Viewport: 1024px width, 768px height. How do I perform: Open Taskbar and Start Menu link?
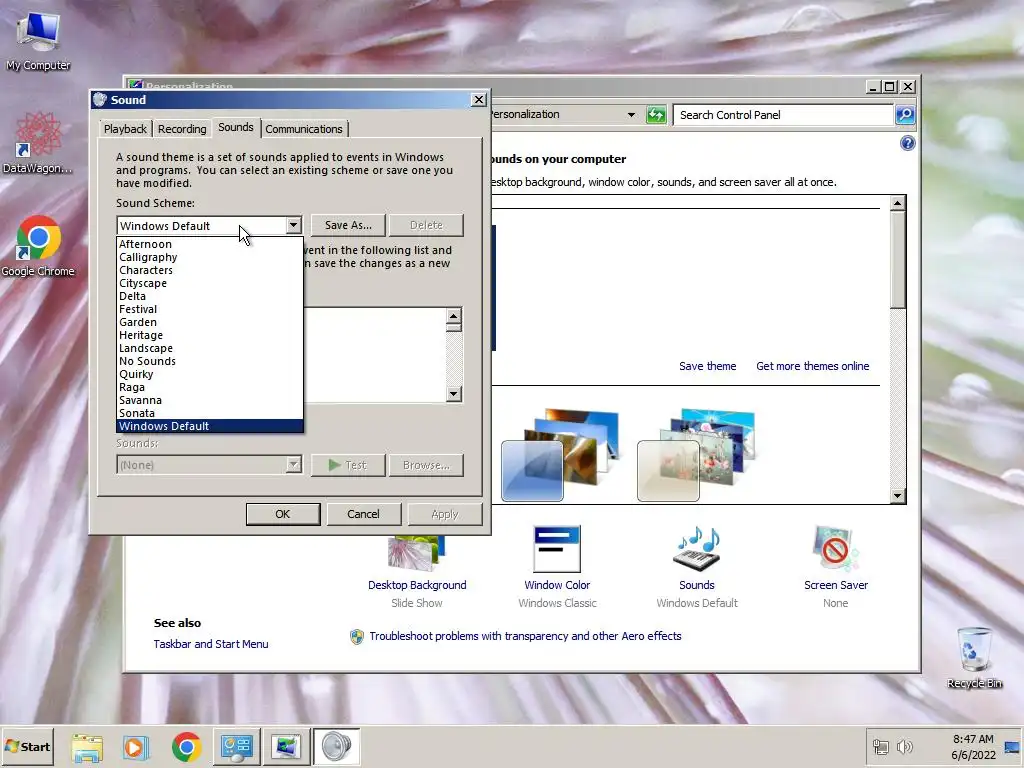click(x=211, y=644)
